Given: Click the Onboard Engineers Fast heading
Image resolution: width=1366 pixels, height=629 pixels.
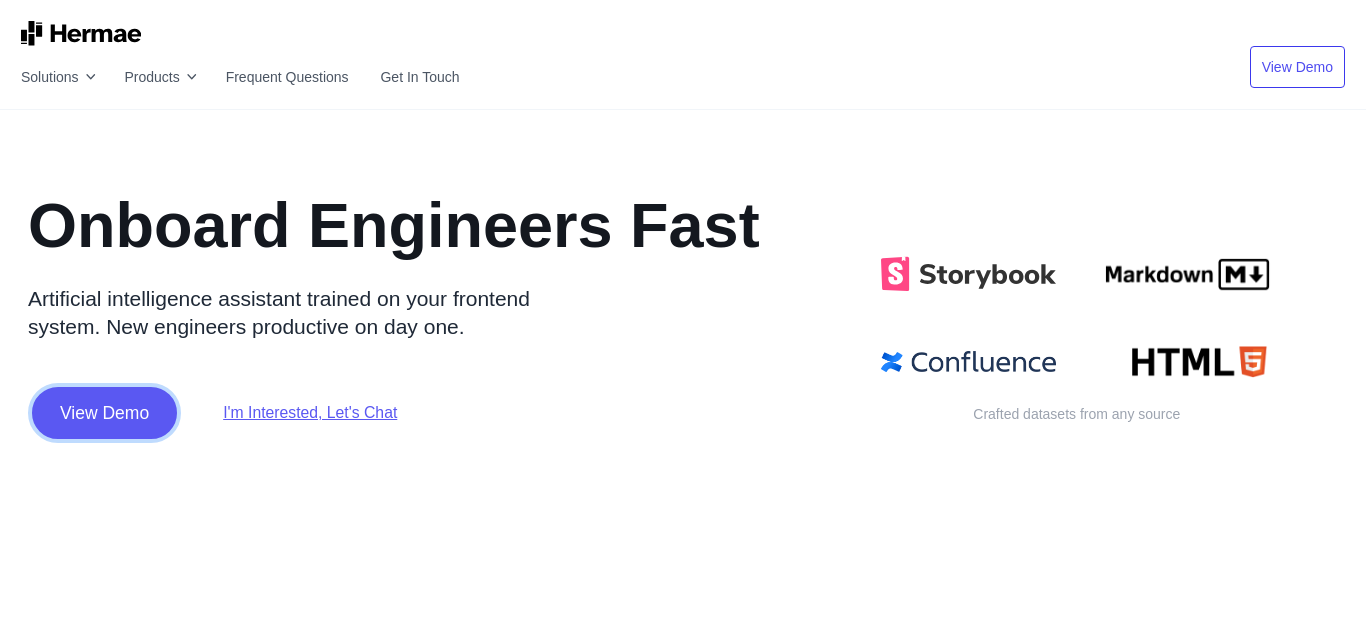Looking at the screenshot, I should (394, 225).
